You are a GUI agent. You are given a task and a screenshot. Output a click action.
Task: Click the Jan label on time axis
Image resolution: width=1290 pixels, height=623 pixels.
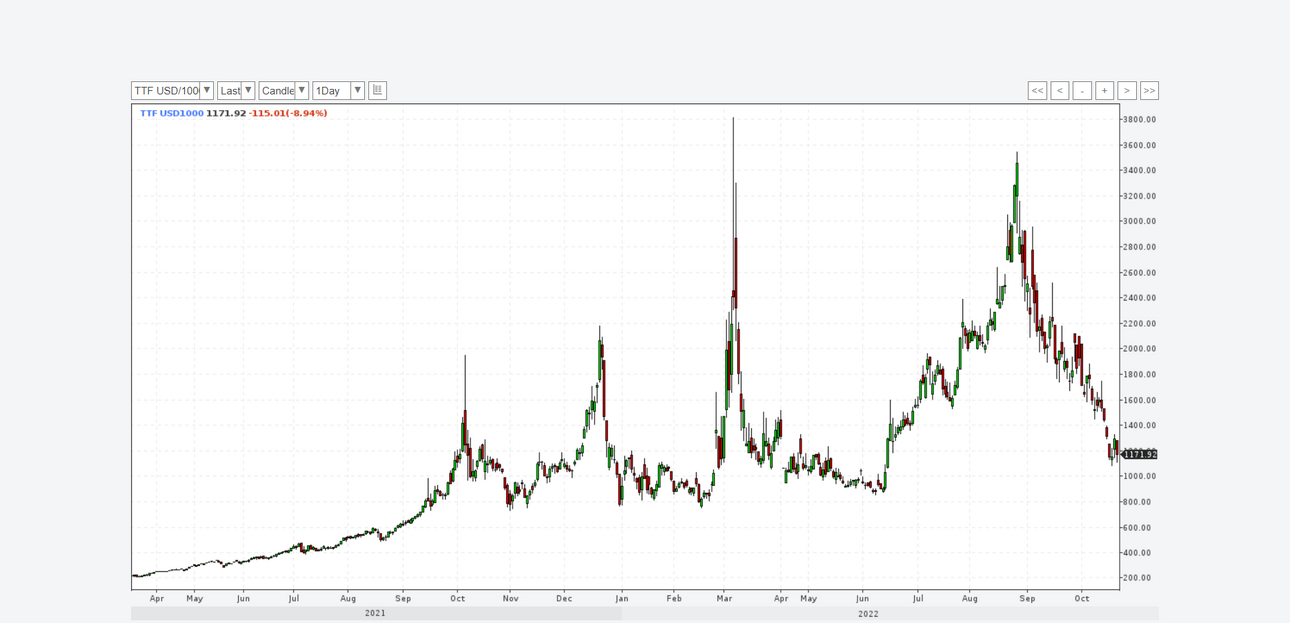621,598
